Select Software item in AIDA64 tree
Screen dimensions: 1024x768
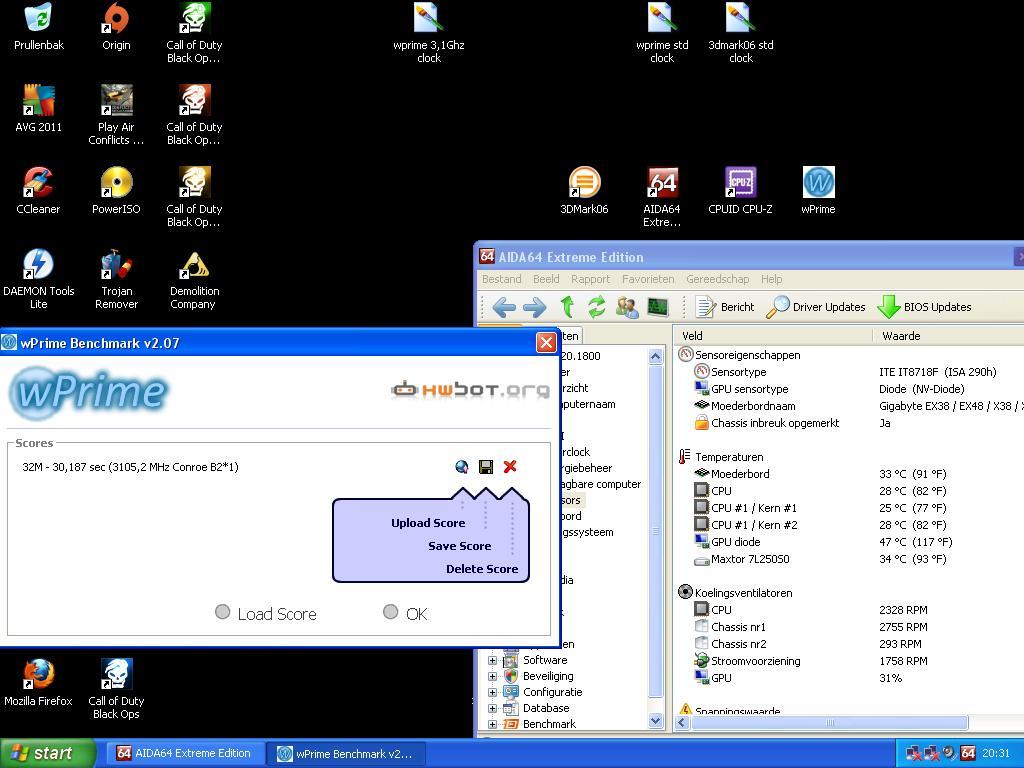point(545,660)
